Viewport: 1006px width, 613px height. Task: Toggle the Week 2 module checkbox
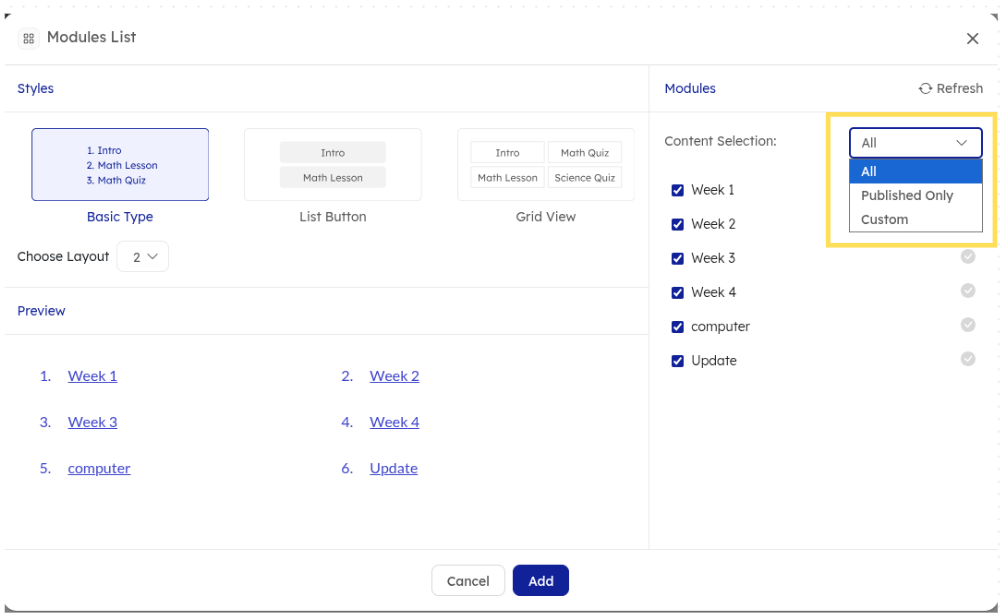(678, 224)
